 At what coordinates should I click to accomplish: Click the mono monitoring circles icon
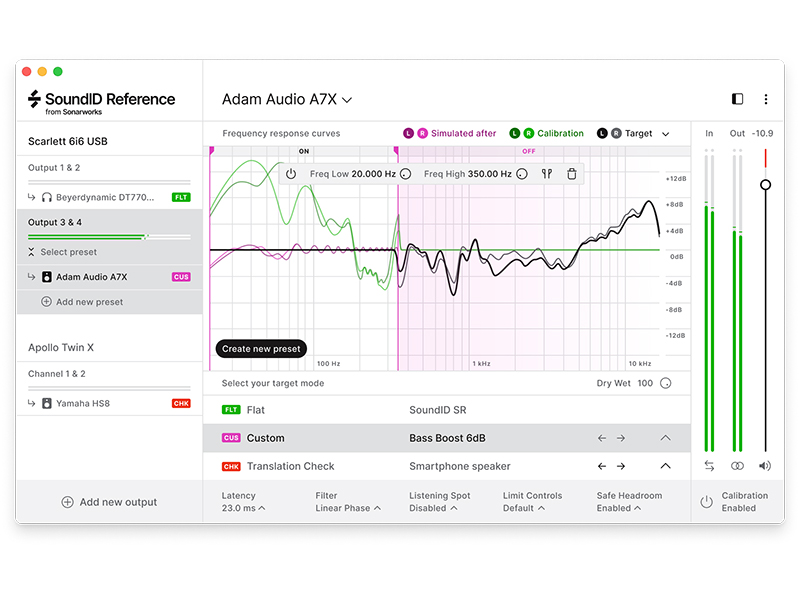pos(737,466)
